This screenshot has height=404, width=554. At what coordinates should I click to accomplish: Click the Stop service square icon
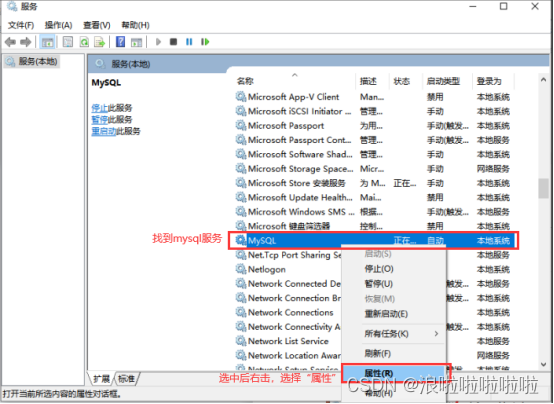pos(173,42)
